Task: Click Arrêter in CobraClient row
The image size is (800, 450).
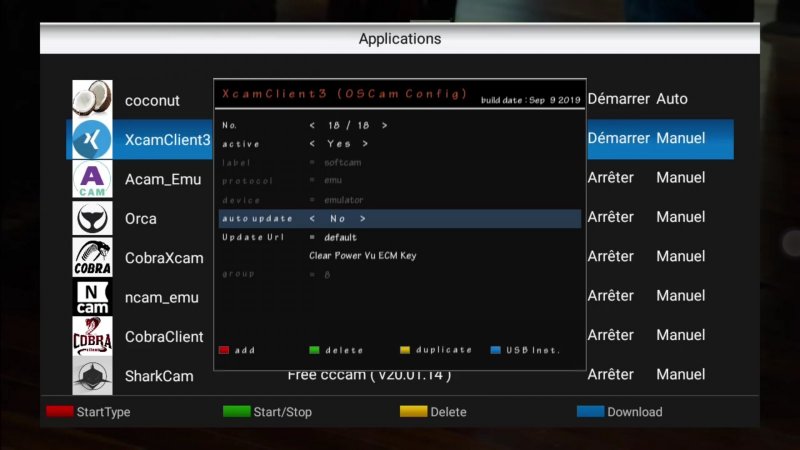Action: point(611,335)
